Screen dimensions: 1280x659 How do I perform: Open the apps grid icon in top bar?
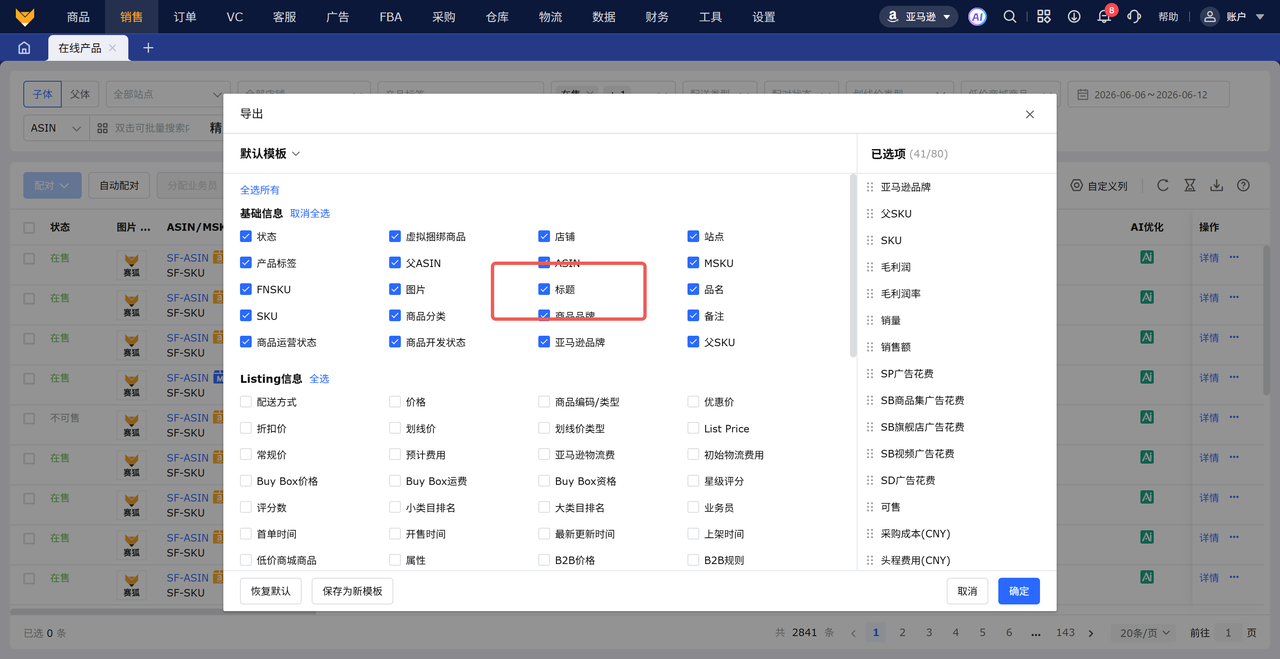pos(1044,16)
